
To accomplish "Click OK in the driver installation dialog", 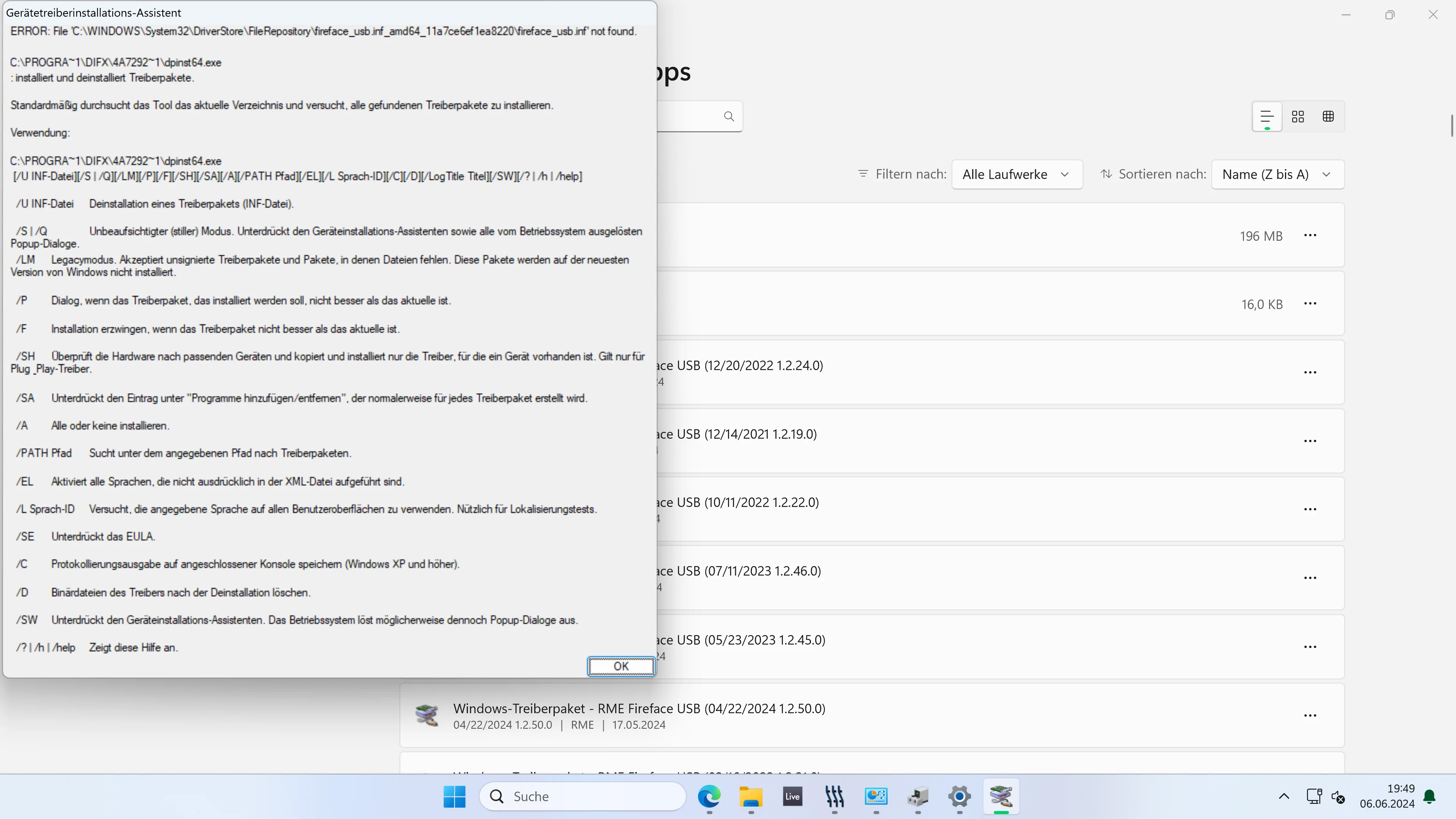I will (621, 666).
